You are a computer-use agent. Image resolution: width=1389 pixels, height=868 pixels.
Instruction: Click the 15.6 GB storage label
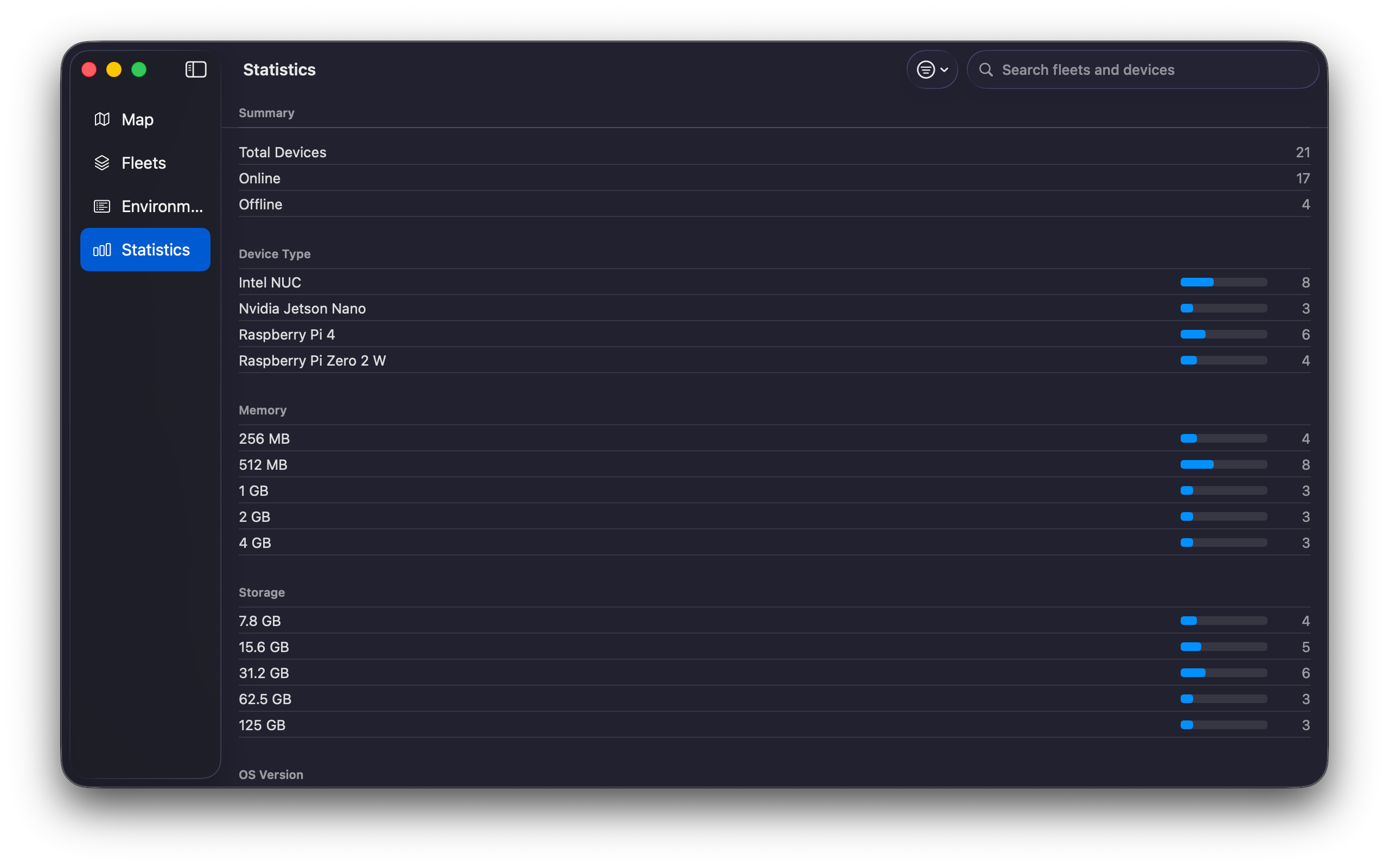264,647
